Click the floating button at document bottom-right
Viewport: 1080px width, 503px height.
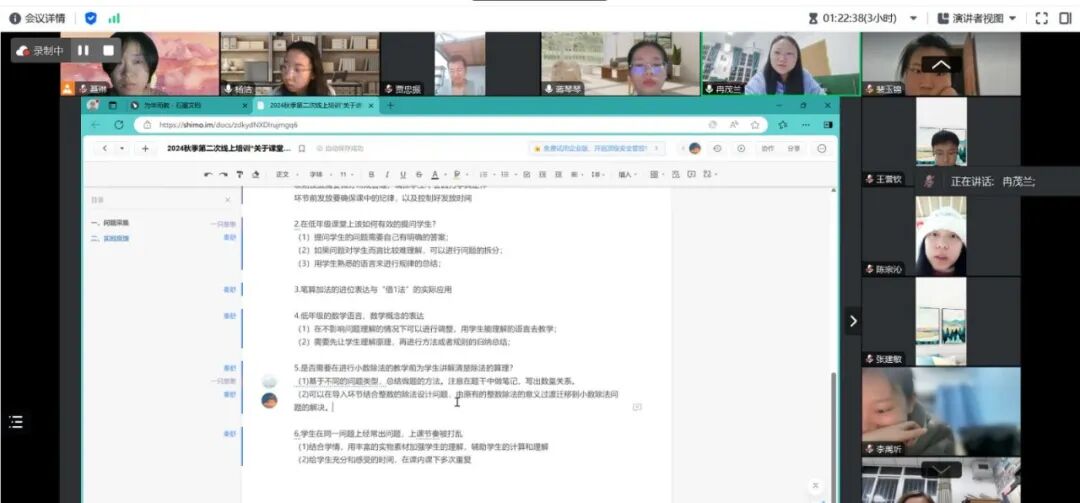coord(816,486)
